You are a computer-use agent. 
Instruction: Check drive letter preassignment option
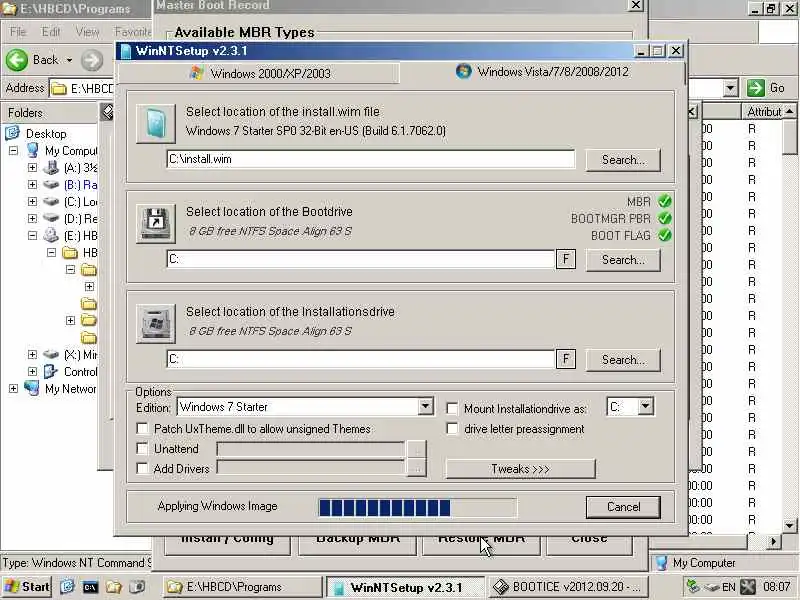452,429
